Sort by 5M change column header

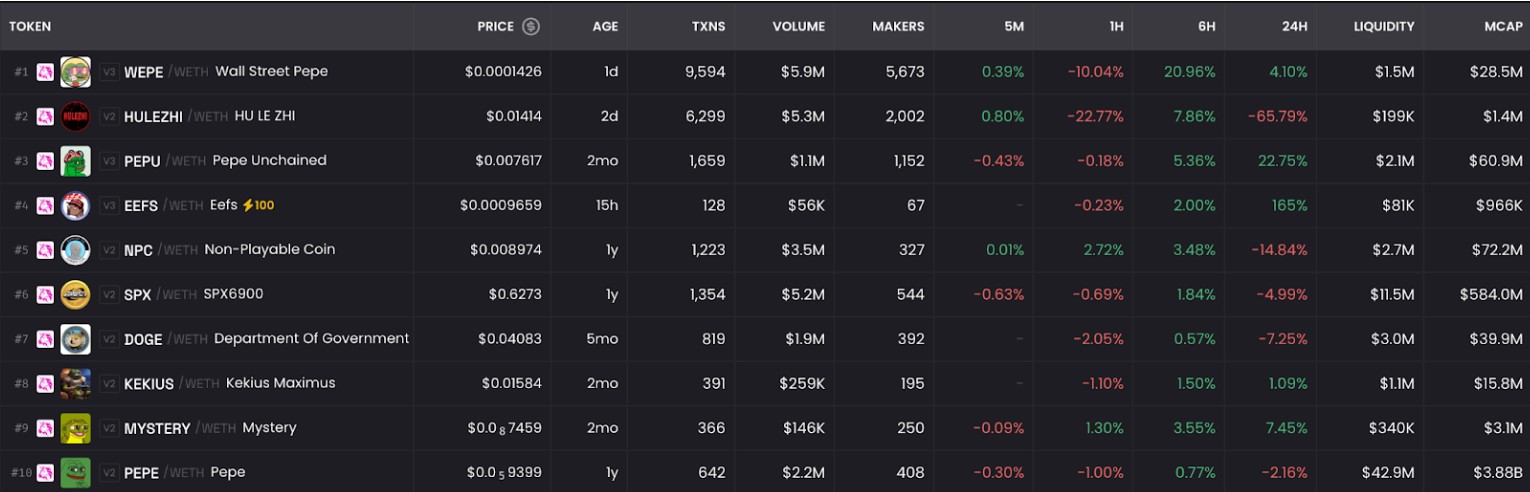pos(1014,27)
